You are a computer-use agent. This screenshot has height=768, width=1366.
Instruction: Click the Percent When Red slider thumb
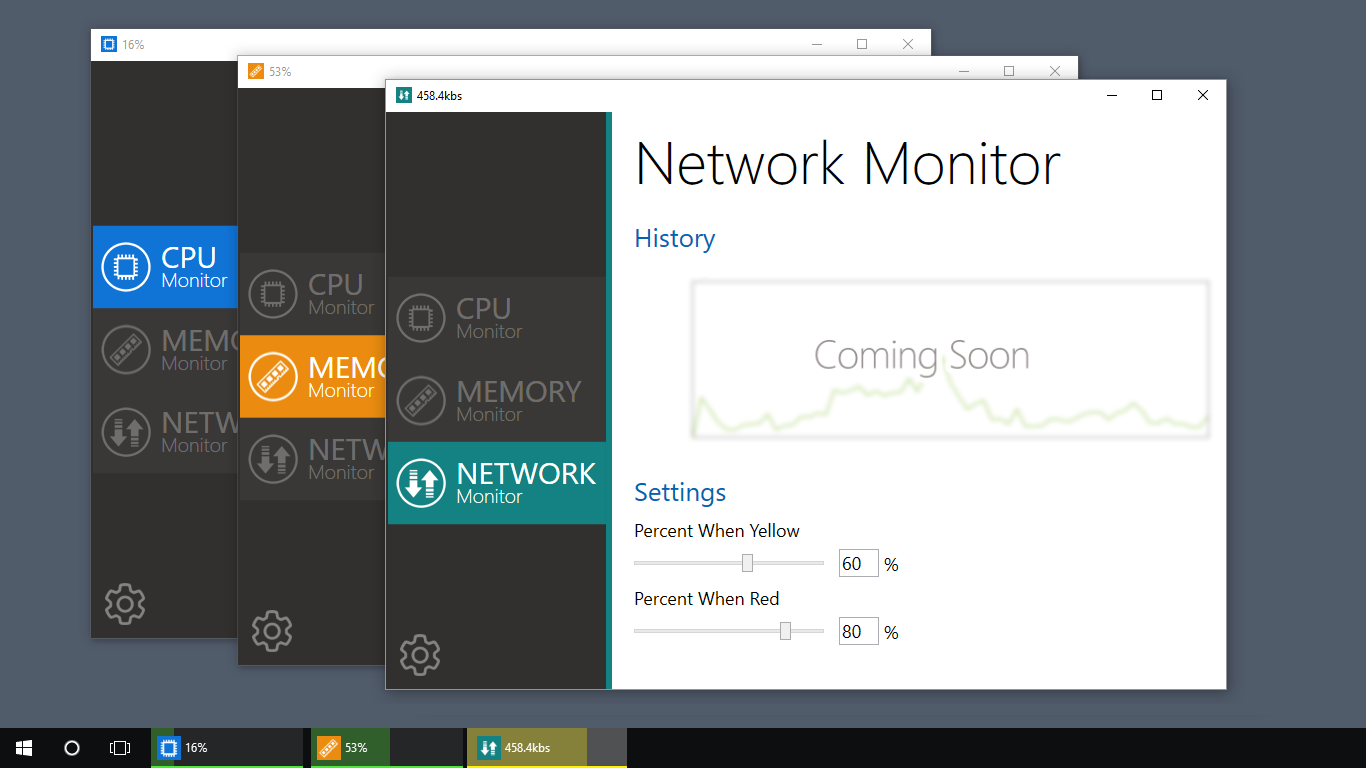[785, 631]
